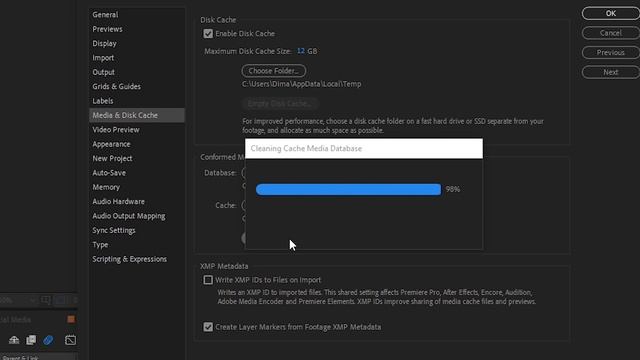Uncheck Create Layer Markers from Footage XMP Metadata

(208, 327)
